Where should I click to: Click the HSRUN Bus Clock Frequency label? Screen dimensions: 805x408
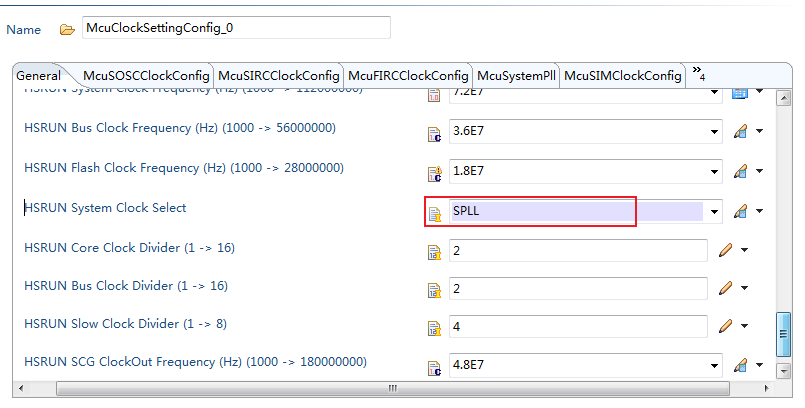point(180,128)
